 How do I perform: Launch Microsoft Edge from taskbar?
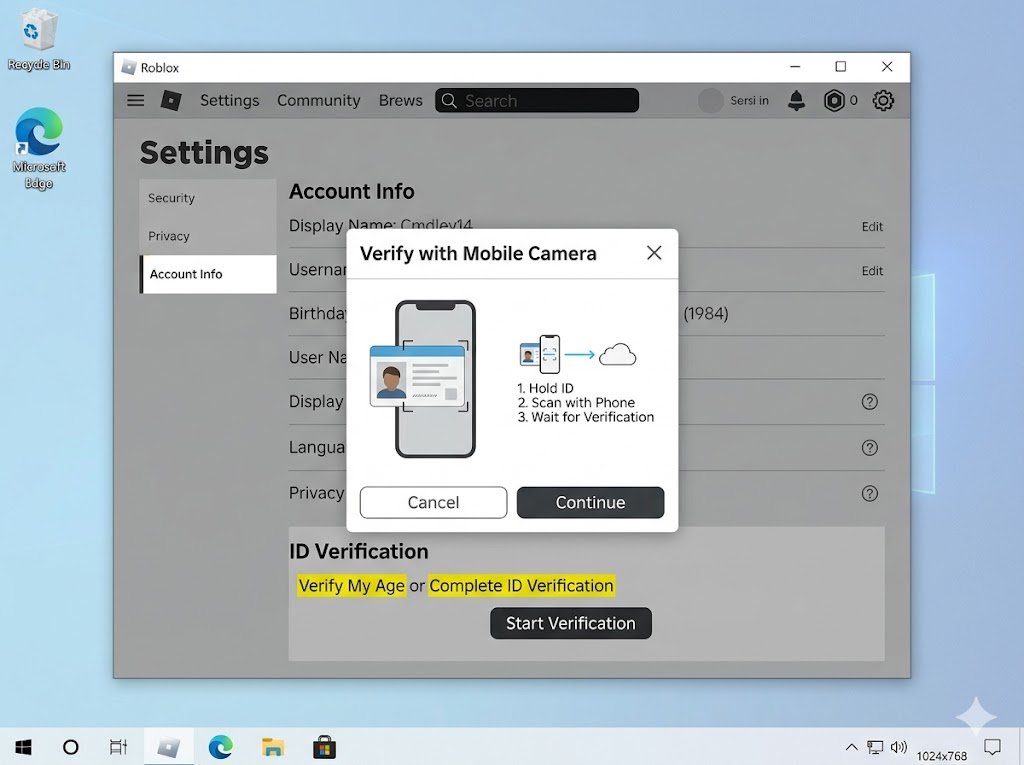click(x=221, y=747)
